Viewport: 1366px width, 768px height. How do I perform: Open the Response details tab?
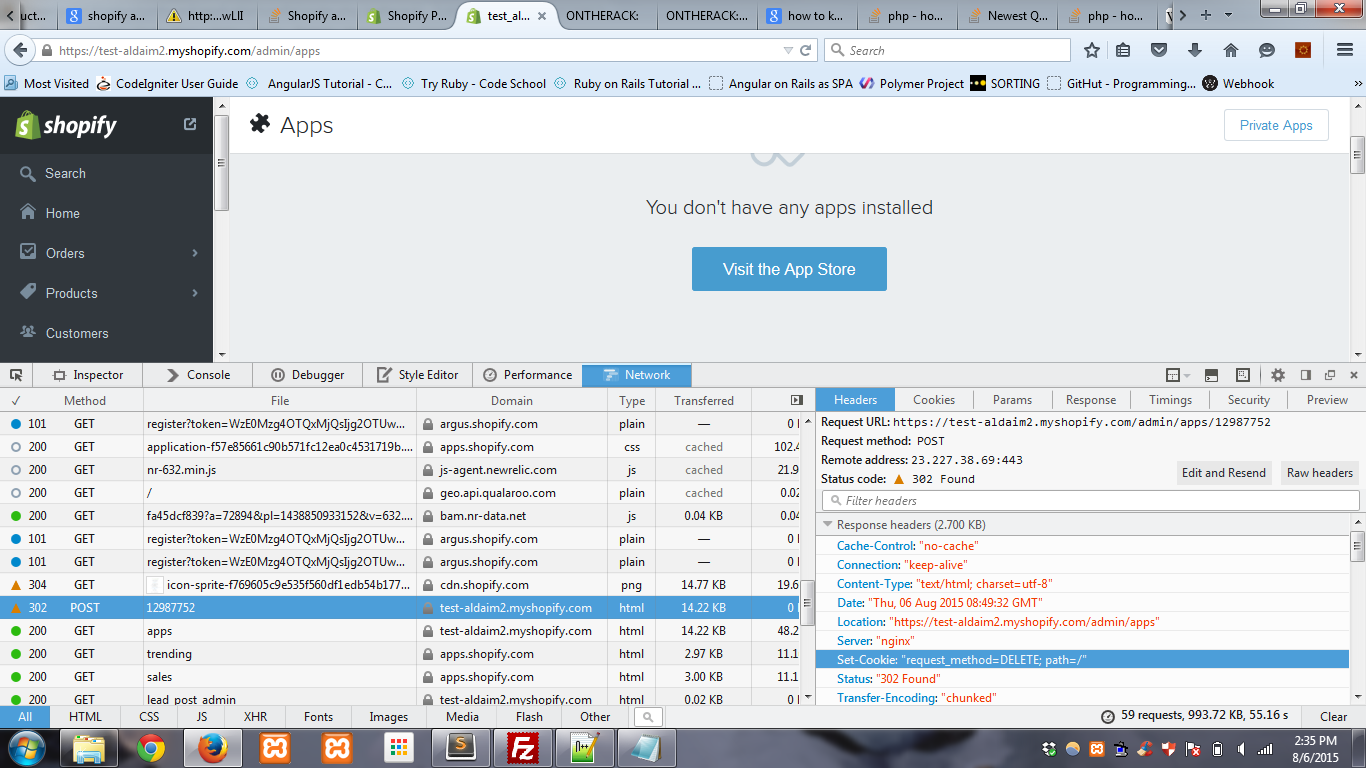(x=1090, y=400)
